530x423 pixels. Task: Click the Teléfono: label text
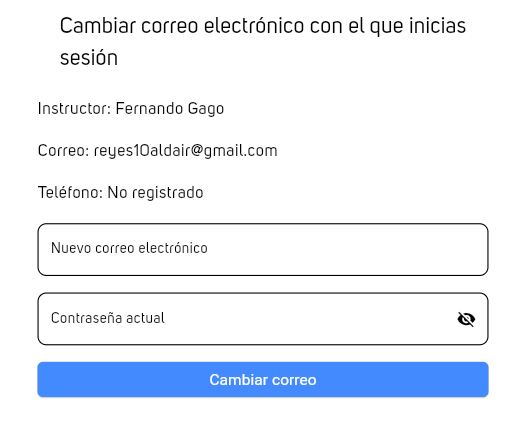[x=70, y=193]
